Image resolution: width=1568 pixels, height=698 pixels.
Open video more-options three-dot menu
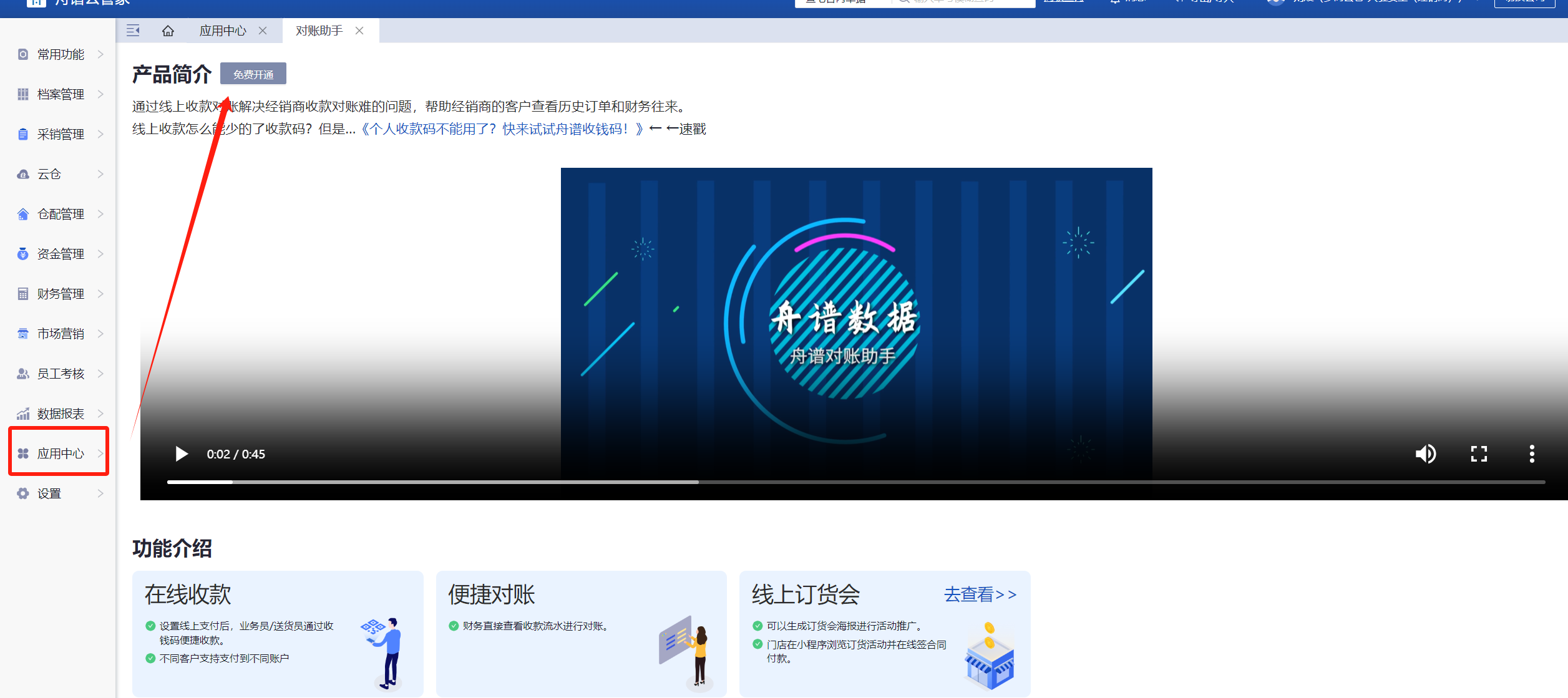click(x=1532, y=453)
